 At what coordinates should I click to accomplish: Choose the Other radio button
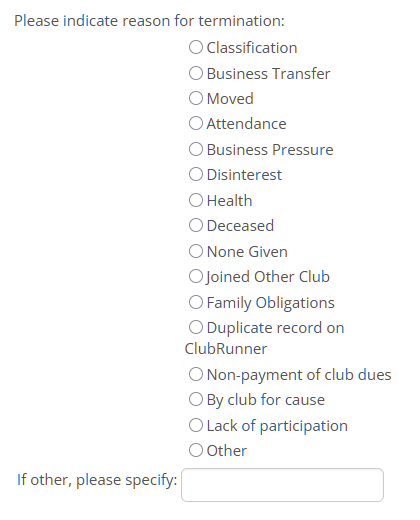click(x=196, y=450)
